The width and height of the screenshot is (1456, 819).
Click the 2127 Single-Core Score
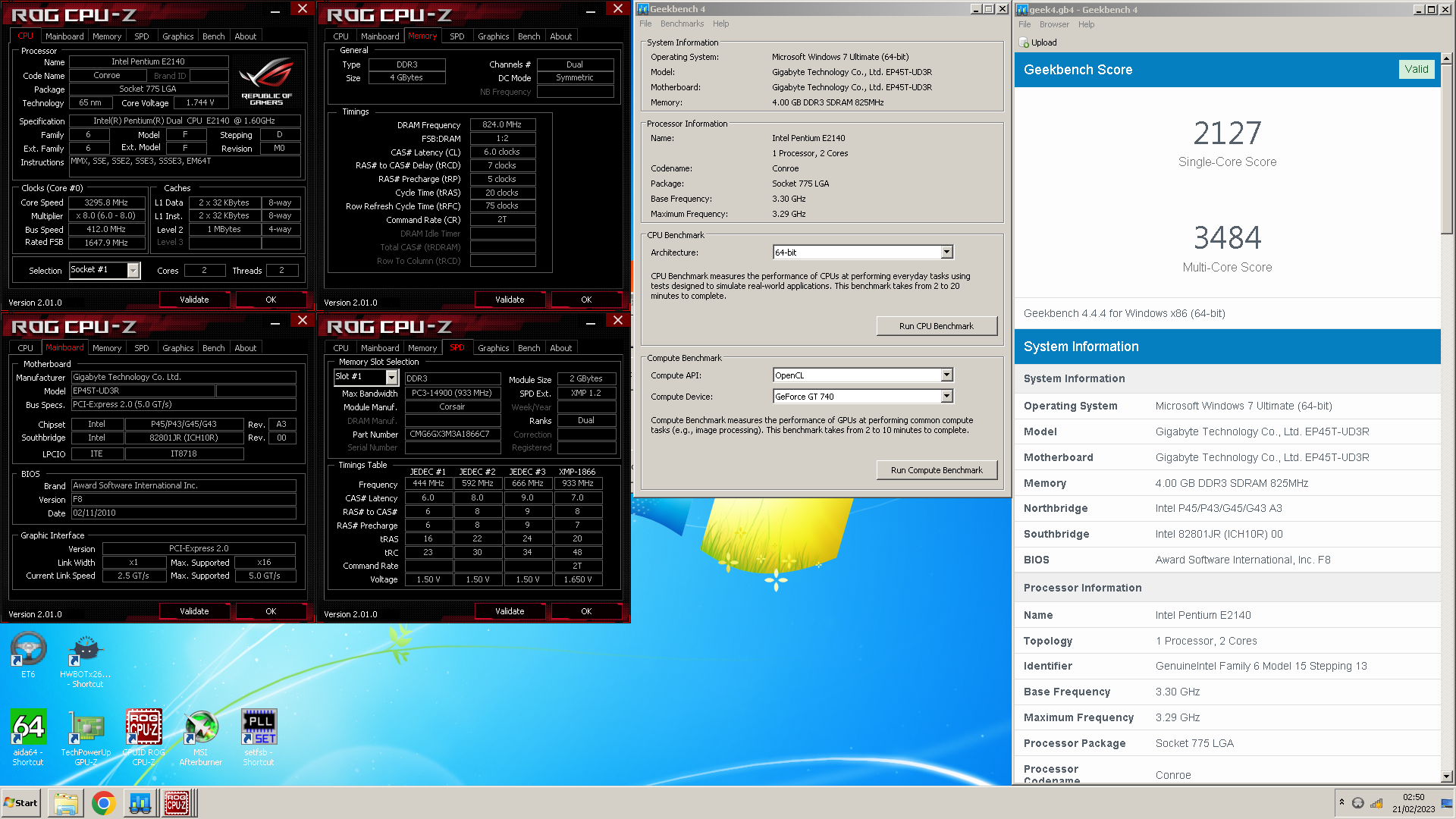click(1228, 133)
